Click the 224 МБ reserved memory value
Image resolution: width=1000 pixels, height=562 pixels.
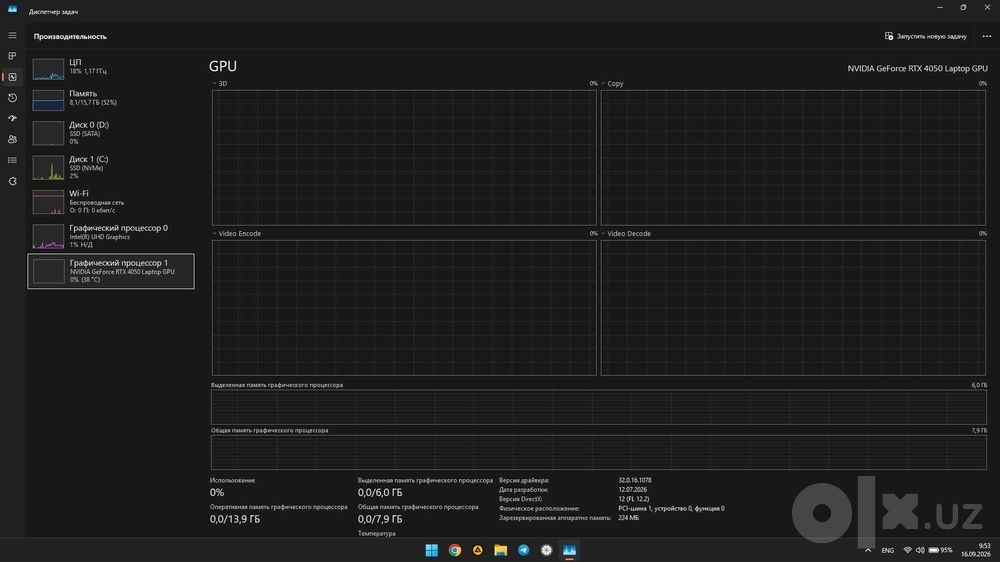pos(628,518)
